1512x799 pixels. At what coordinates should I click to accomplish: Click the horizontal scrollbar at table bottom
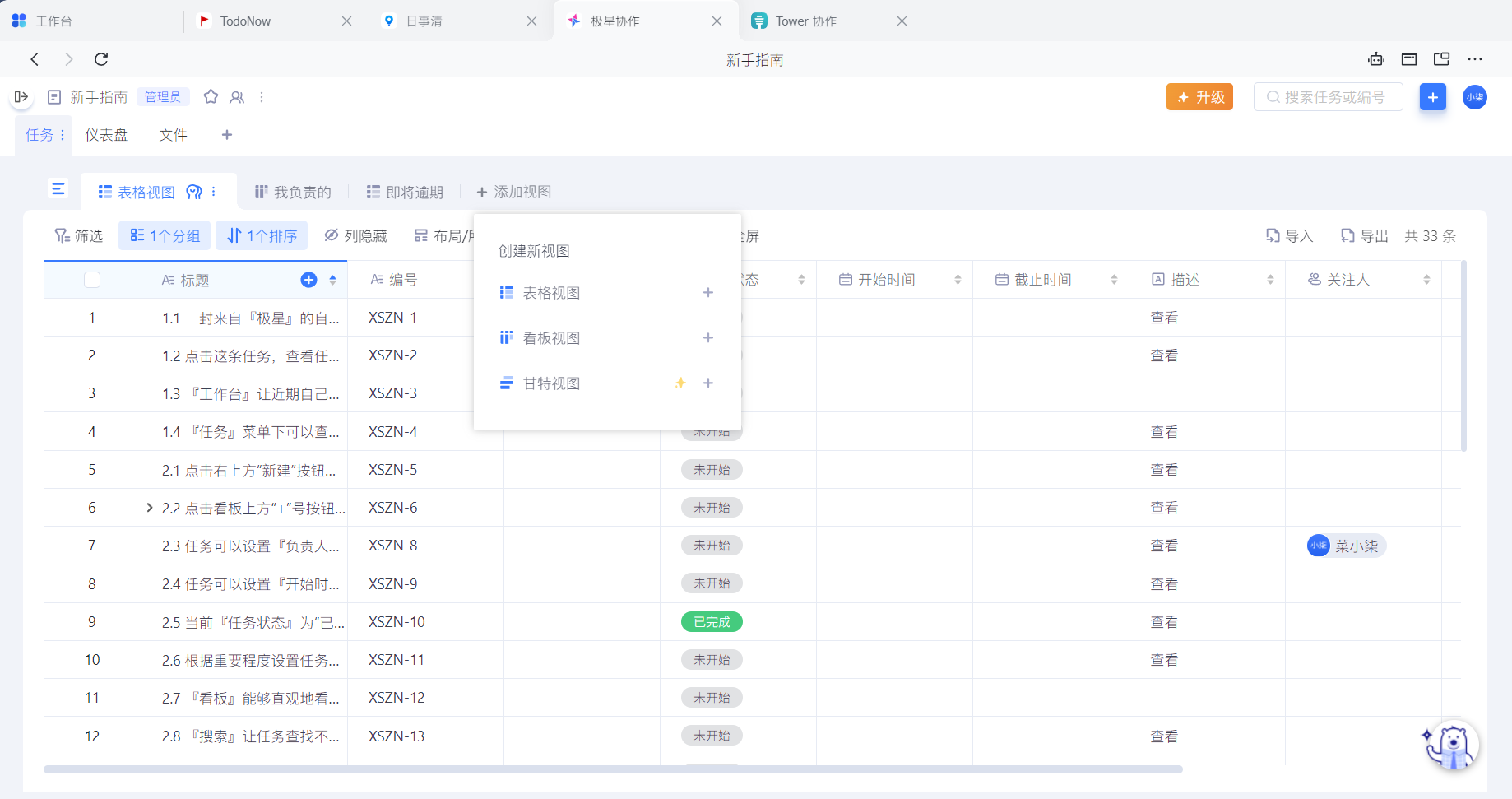[613, 769]
